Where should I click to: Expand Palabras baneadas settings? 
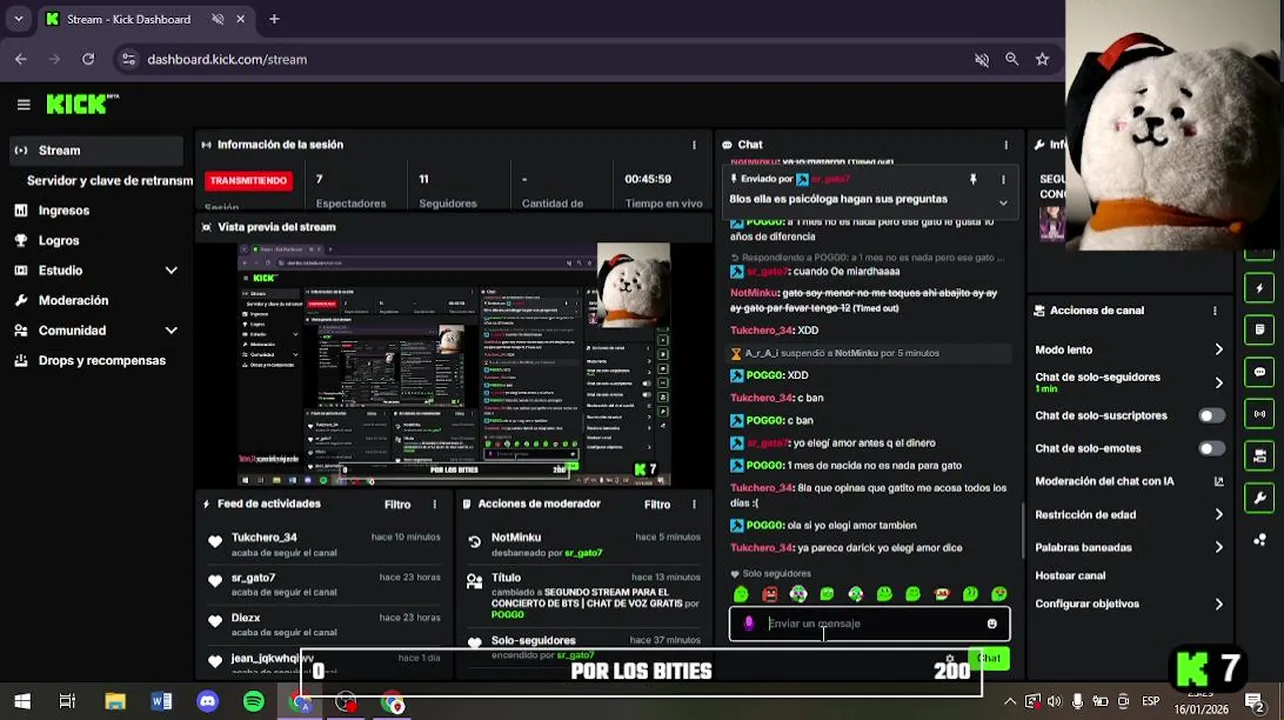(1219, 547)
